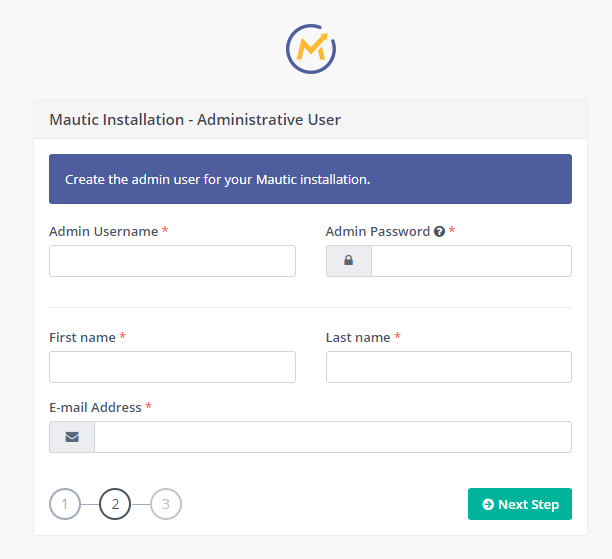Click the First name label
612x559 pixels.
[82, 337]
